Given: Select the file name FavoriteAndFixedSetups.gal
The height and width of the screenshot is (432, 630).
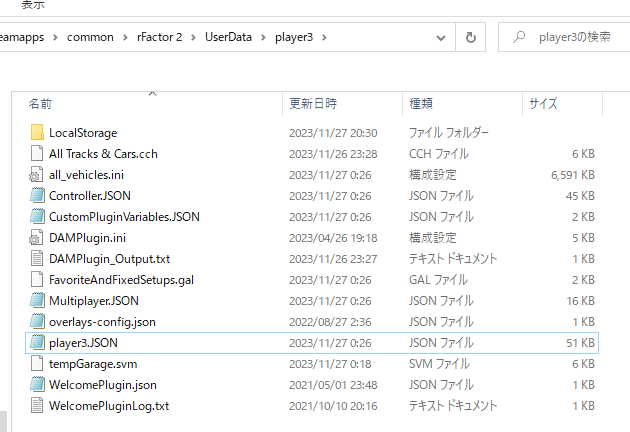Looking at the screenshot, I should coord(121,280).
